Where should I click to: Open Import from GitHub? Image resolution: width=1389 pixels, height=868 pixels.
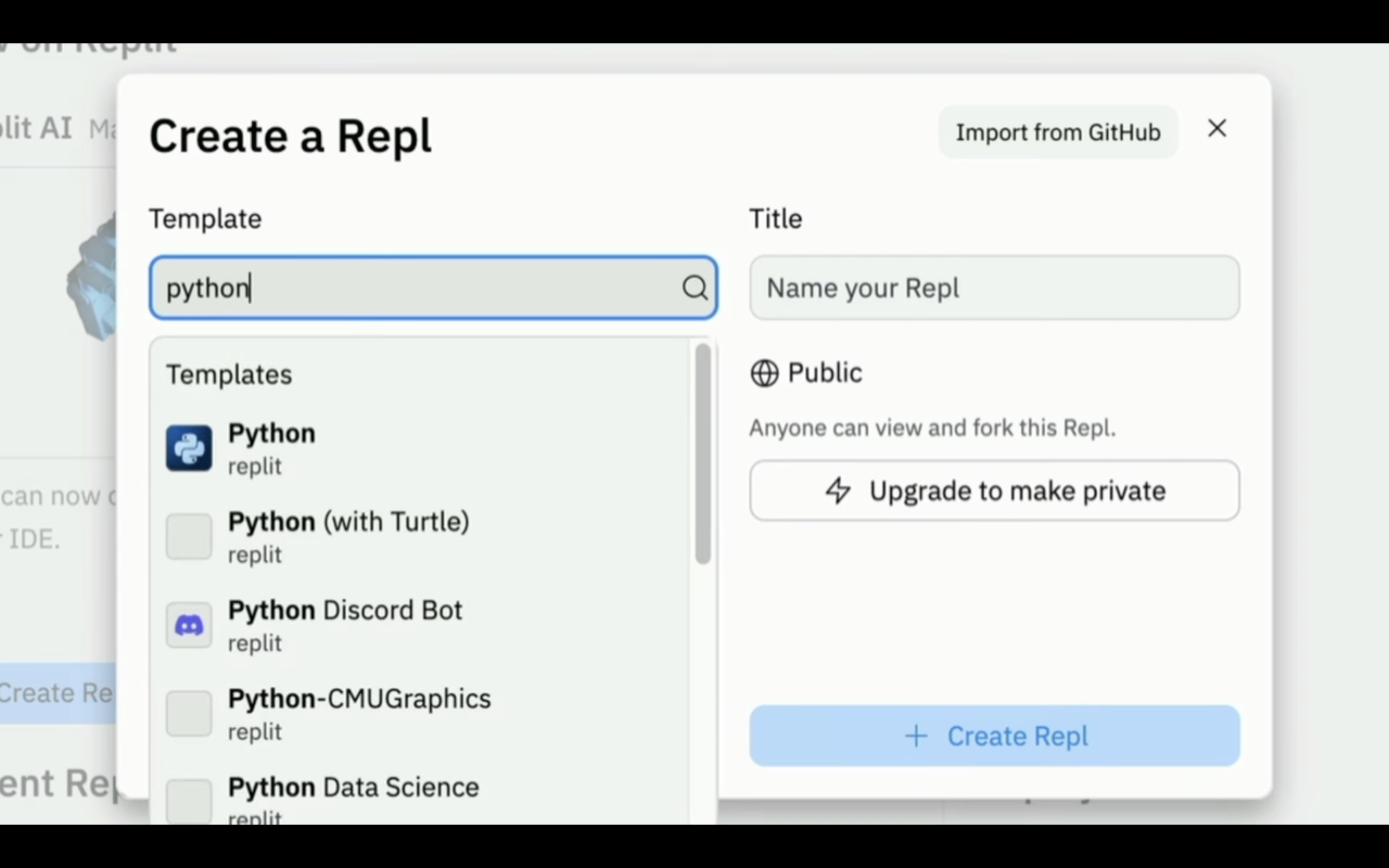[1058, 133]
